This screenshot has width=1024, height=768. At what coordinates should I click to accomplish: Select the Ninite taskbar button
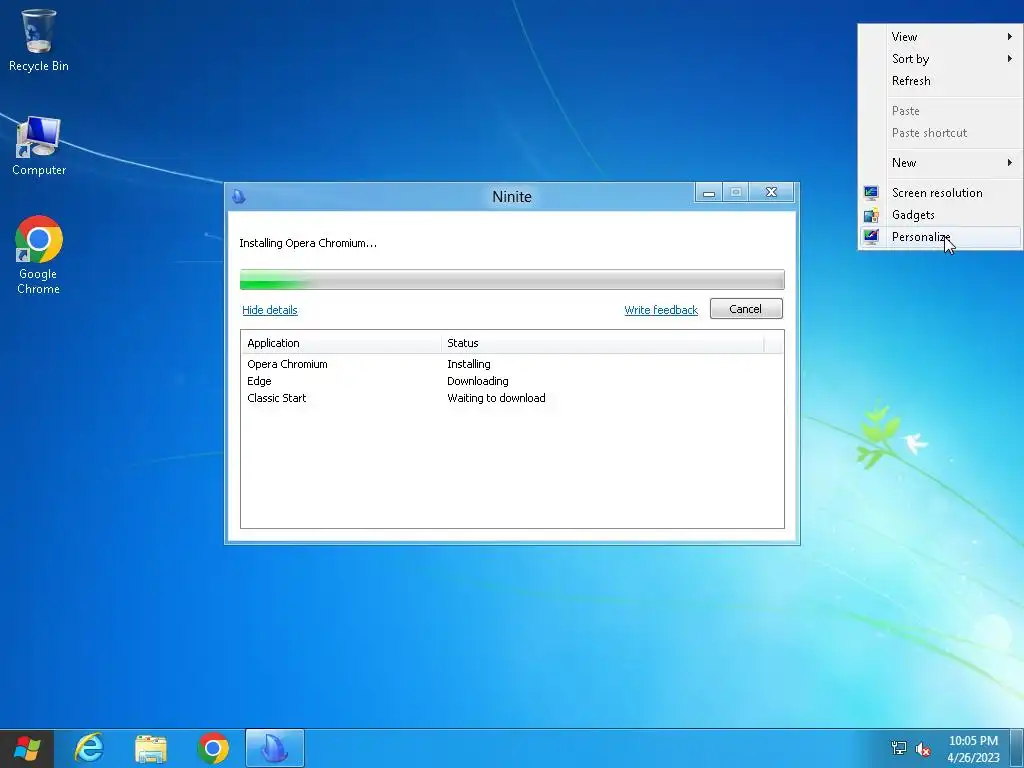pos(275,748)
